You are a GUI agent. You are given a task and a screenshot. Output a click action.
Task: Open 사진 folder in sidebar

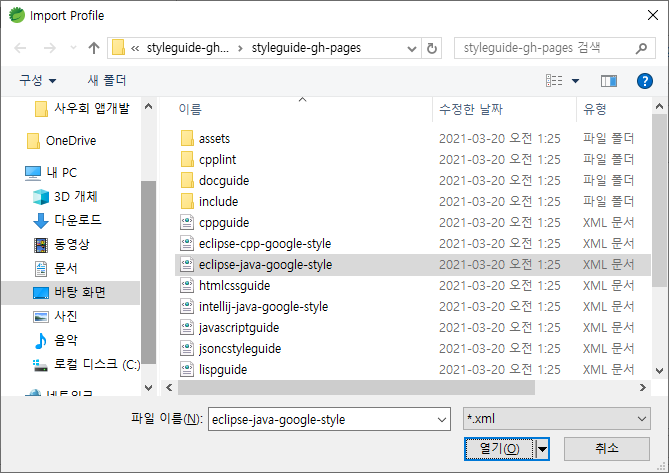click(x=55, y=316)
